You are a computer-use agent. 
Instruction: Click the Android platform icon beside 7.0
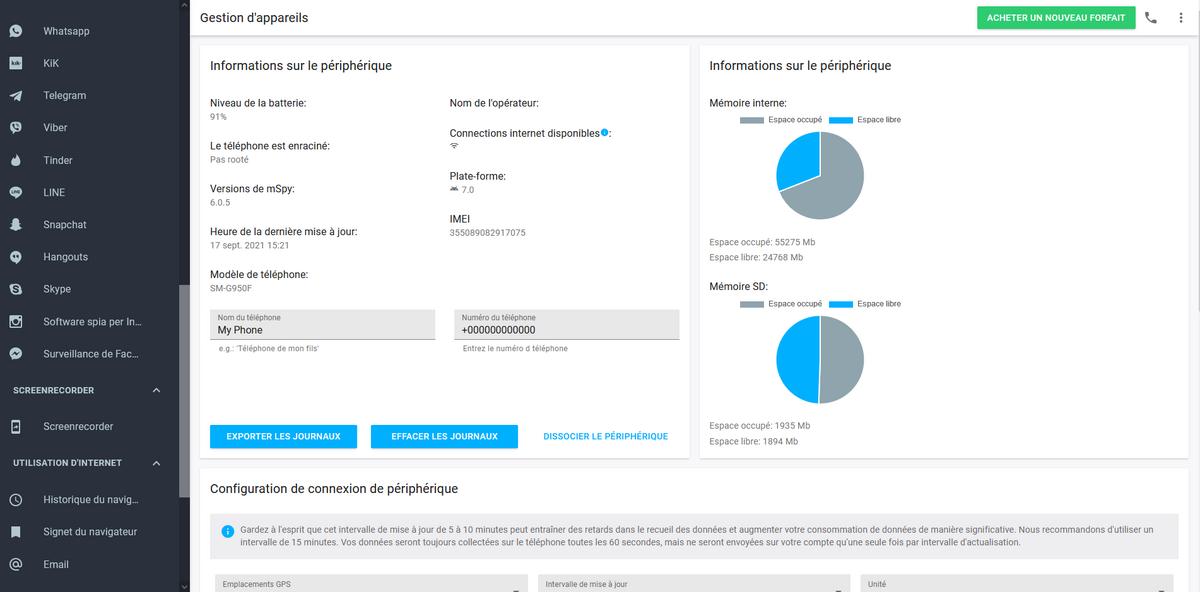click(454, 189)
